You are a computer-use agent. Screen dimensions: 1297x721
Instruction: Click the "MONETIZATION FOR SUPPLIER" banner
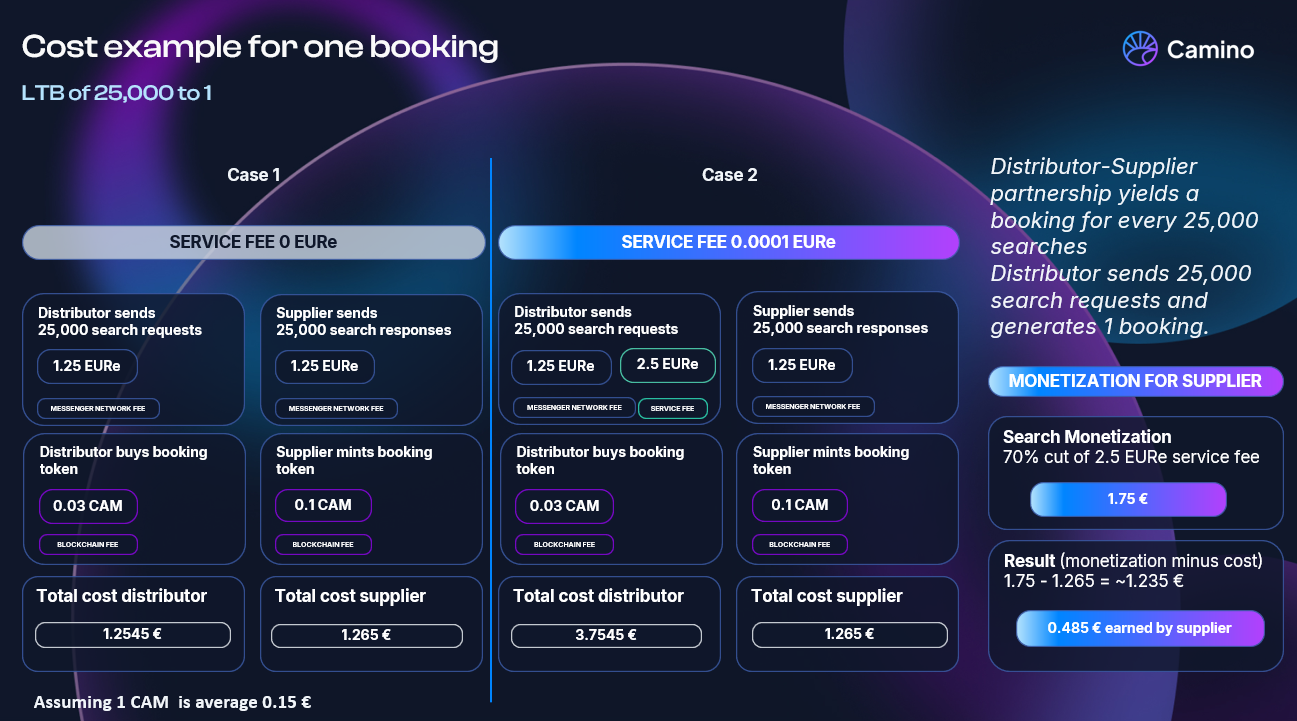pos(1135,381)
